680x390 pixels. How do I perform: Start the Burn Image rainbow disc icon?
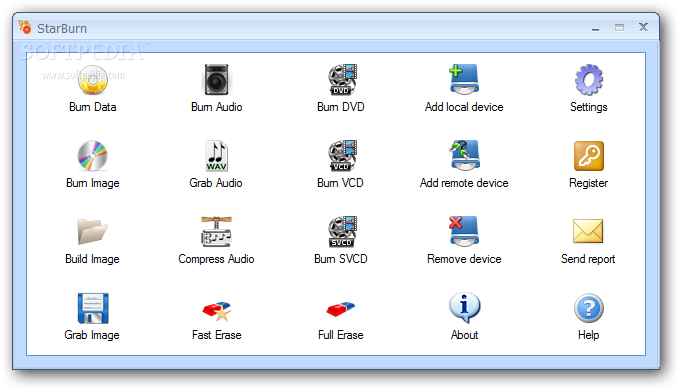[x=92, y=156]
